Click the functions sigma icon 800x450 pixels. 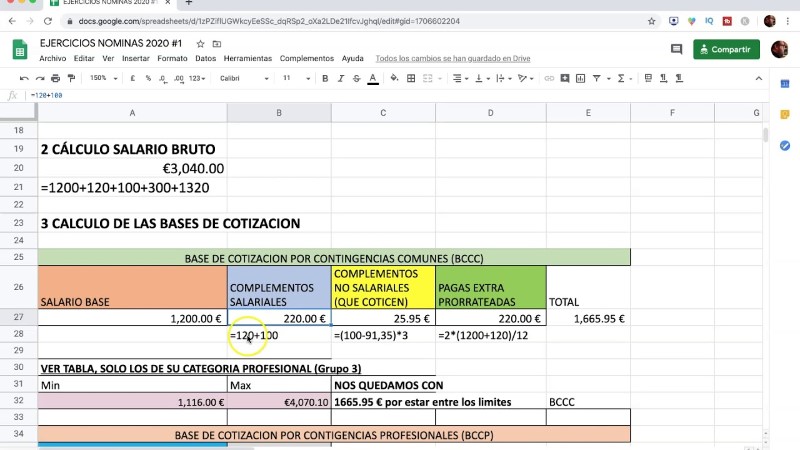click(x=621, y=79)
